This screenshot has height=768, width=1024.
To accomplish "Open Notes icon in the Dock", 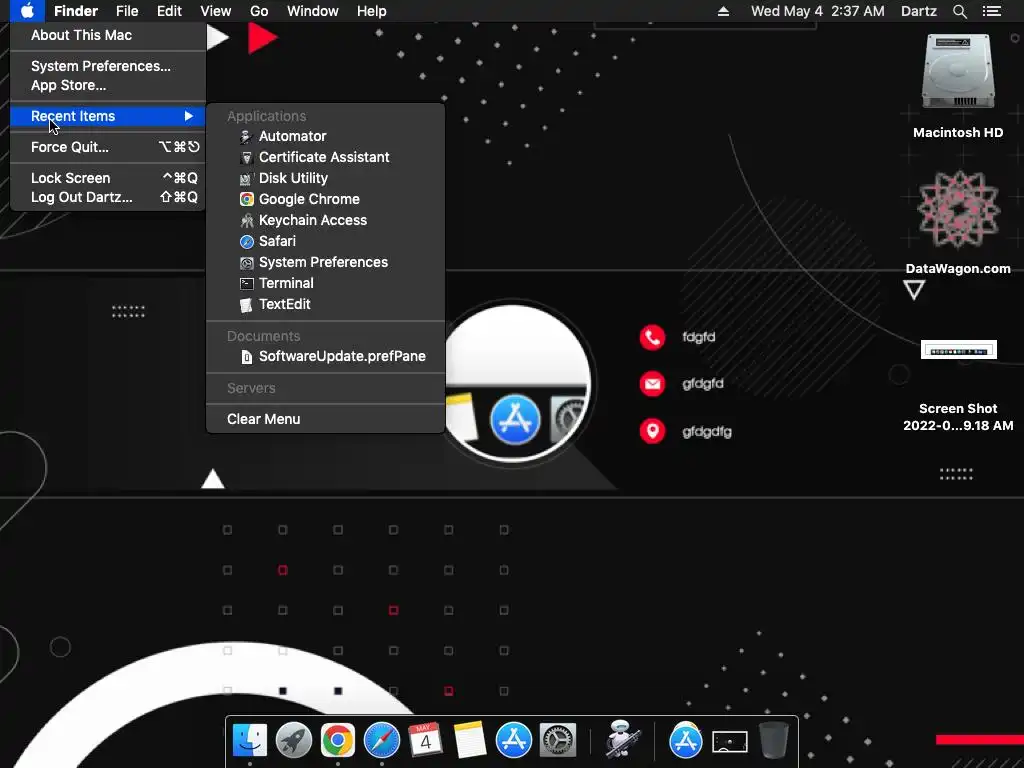I will pyautogui.click(x=470, y=741).
